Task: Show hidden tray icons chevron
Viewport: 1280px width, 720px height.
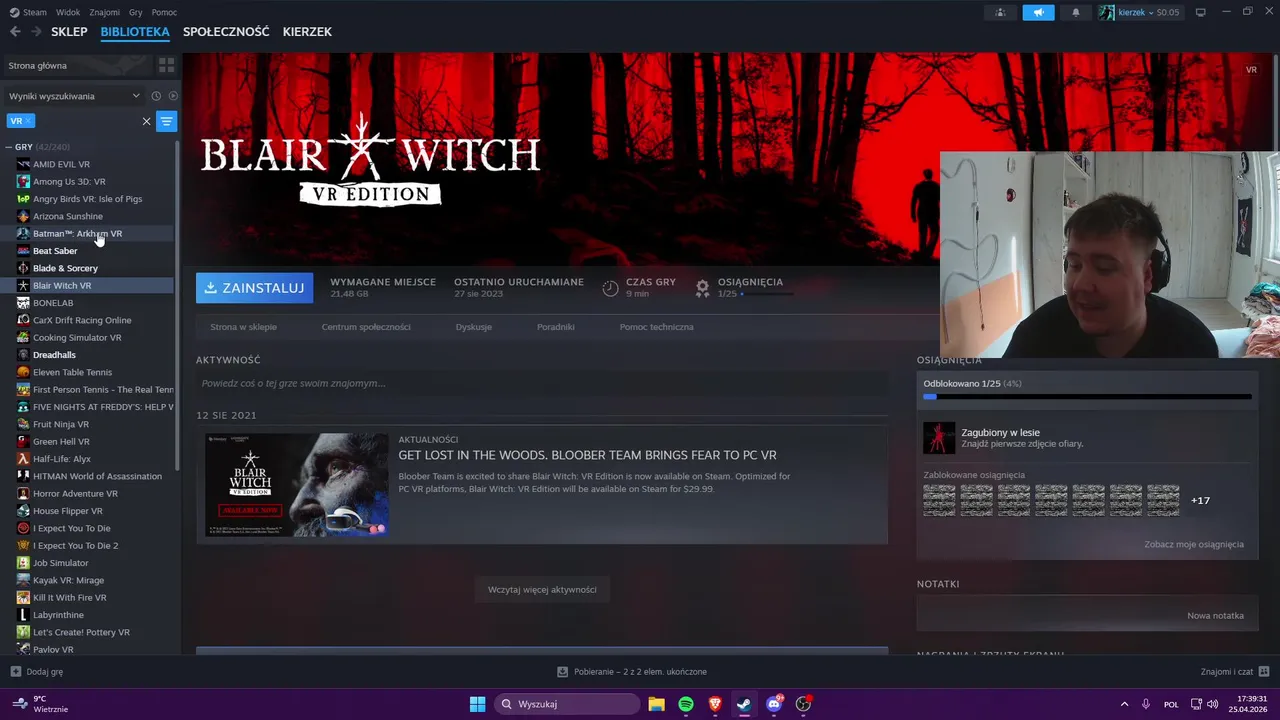Action: pos(1124,704)
